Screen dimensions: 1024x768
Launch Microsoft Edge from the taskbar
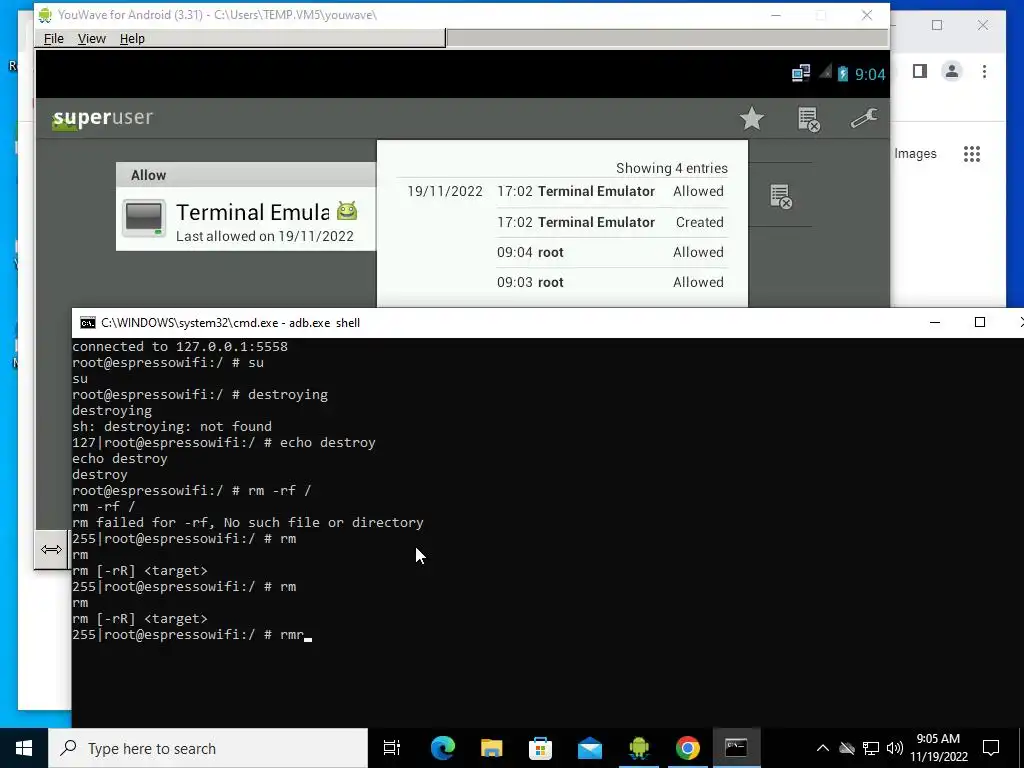443,748
